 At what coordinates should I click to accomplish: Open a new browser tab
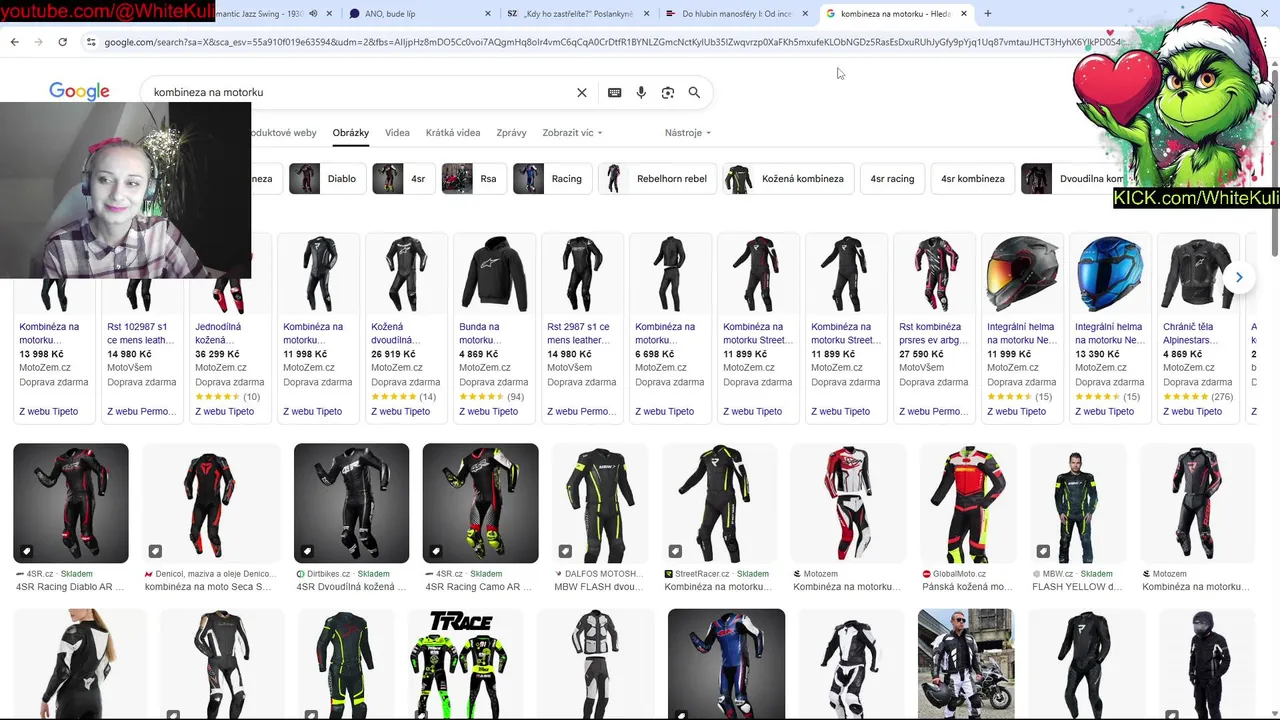click(988, 14)
